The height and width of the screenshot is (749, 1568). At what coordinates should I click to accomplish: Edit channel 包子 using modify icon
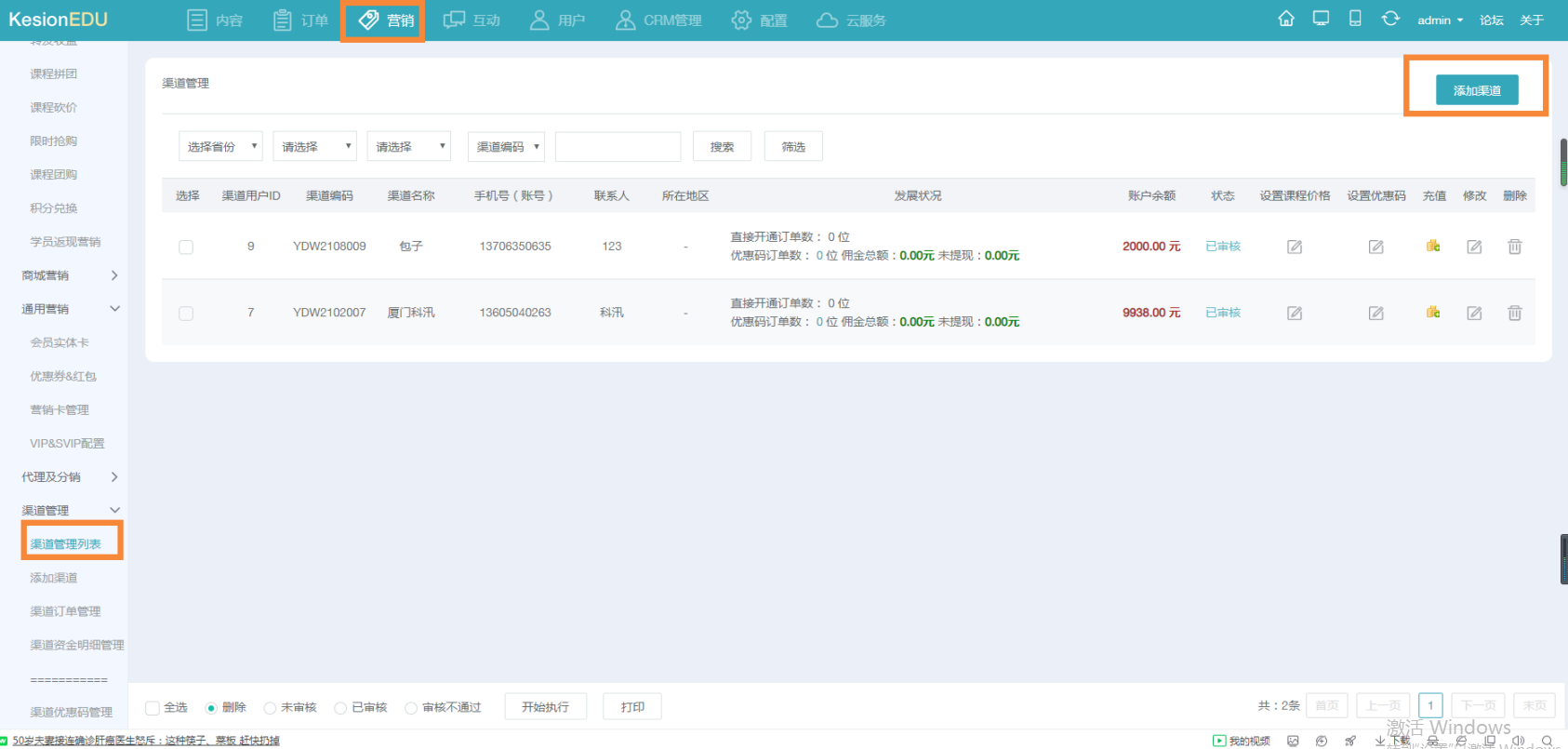(1474, 247)
